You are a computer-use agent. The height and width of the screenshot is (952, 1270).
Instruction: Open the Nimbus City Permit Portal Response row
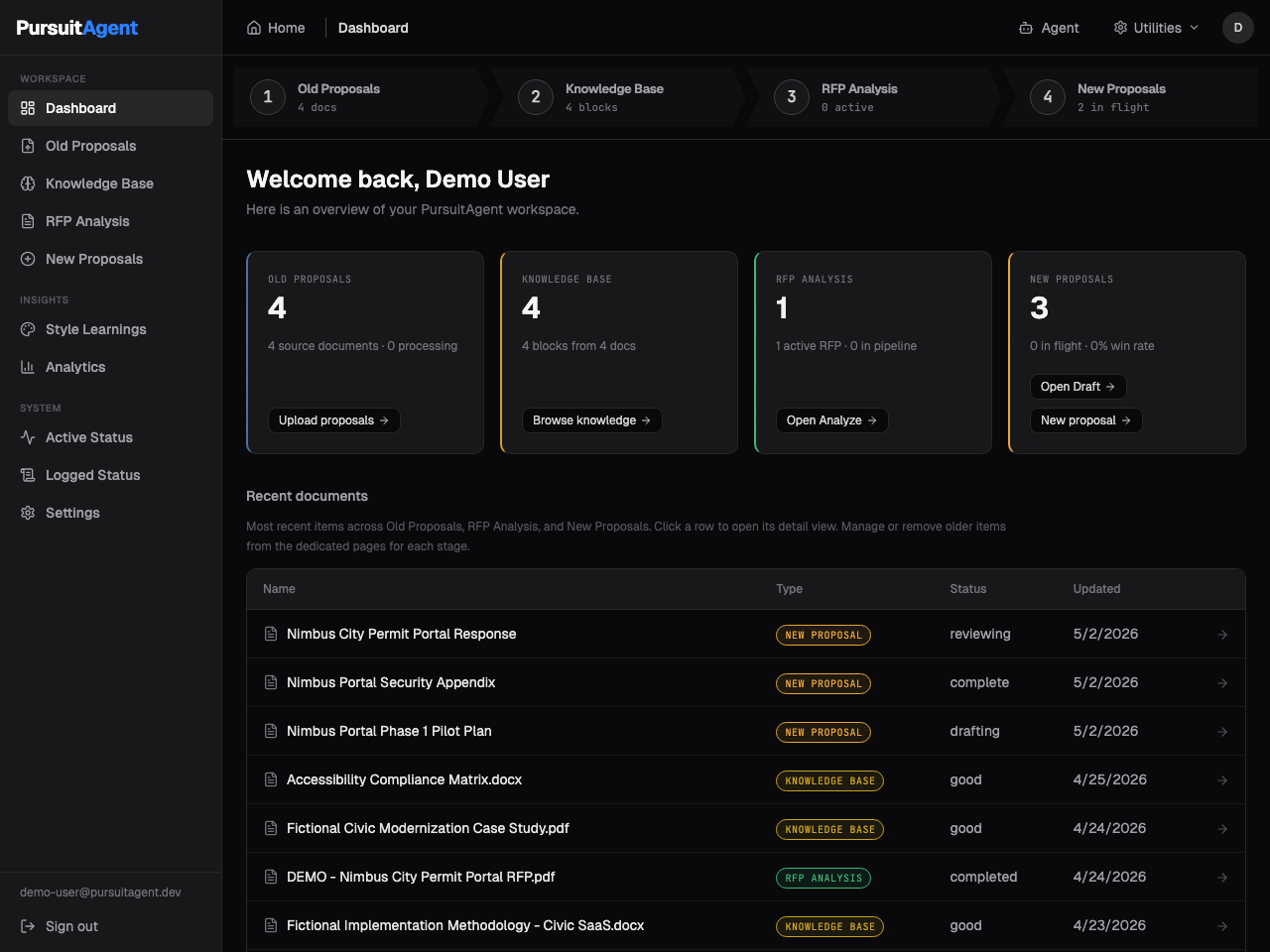(746, 634)
